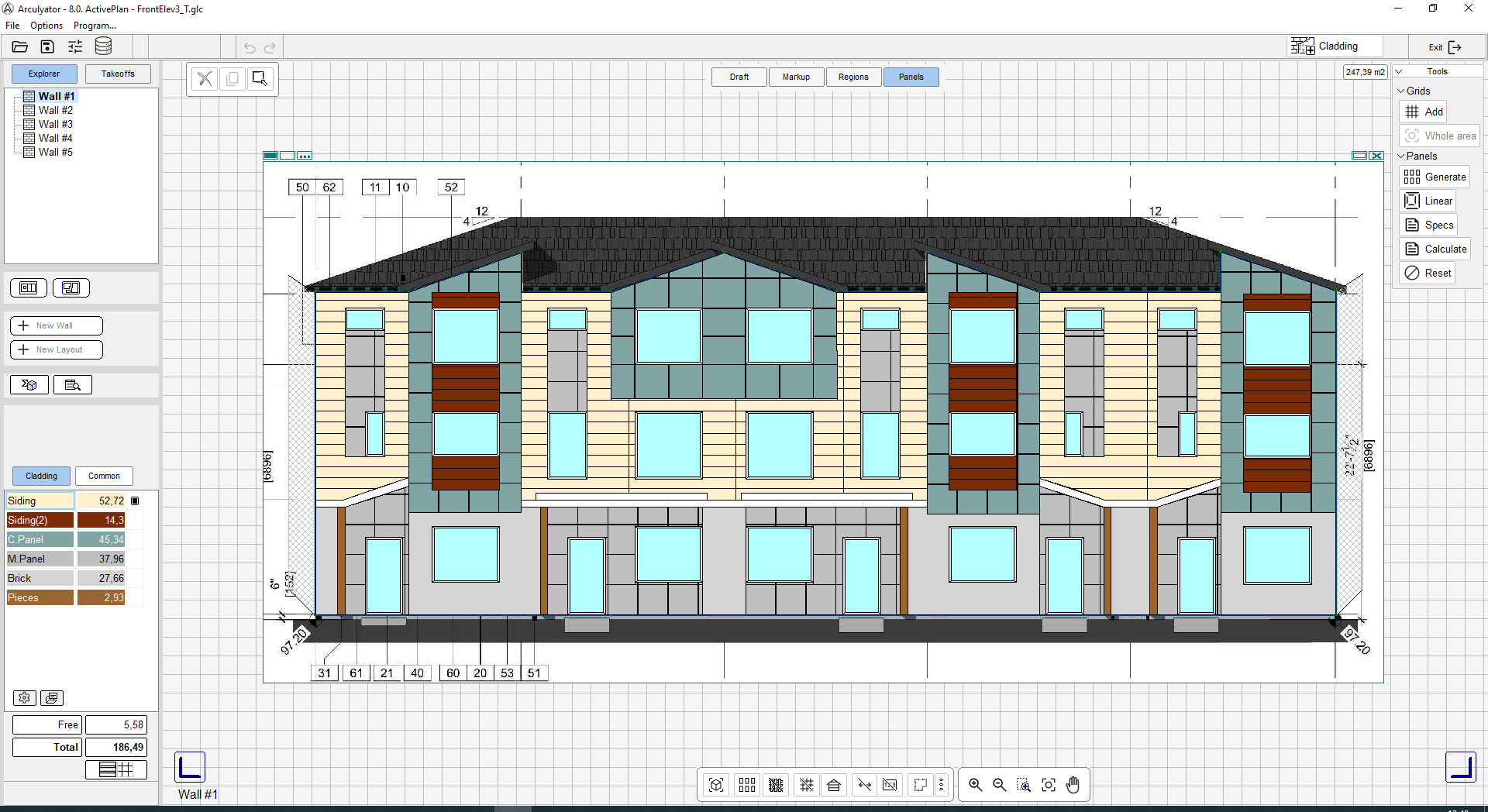Collapse the Panels section

1401,156
